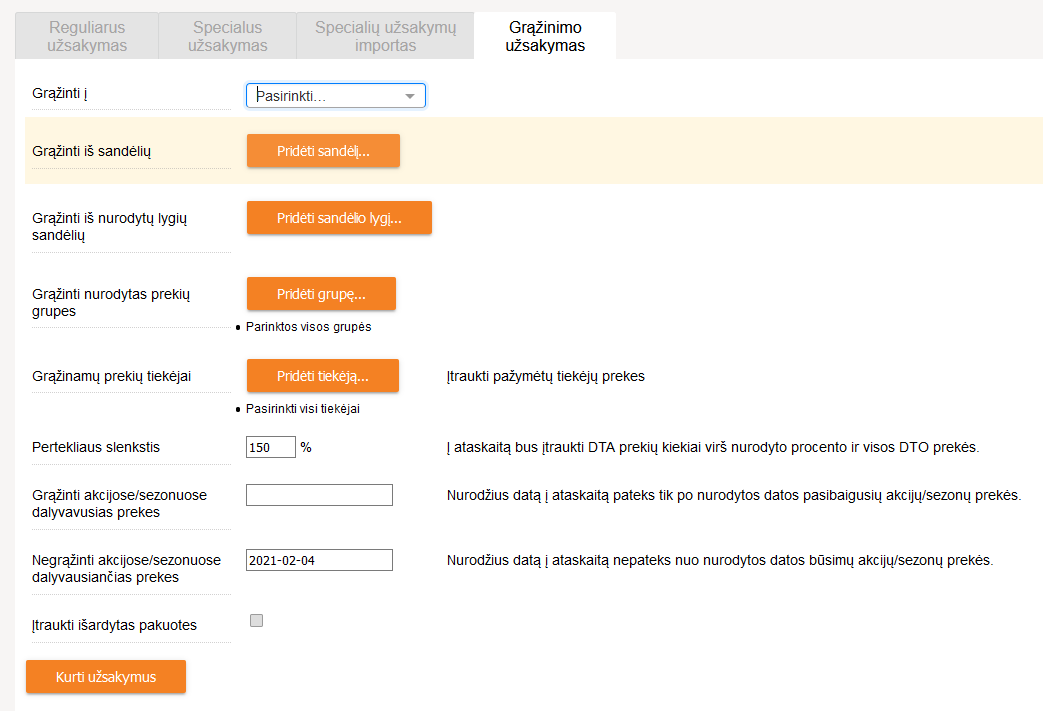Open the Pasirinkti... combo box
Viewport: 1043px width, 711px height.
pyautogui.click(x=325, y=96)
